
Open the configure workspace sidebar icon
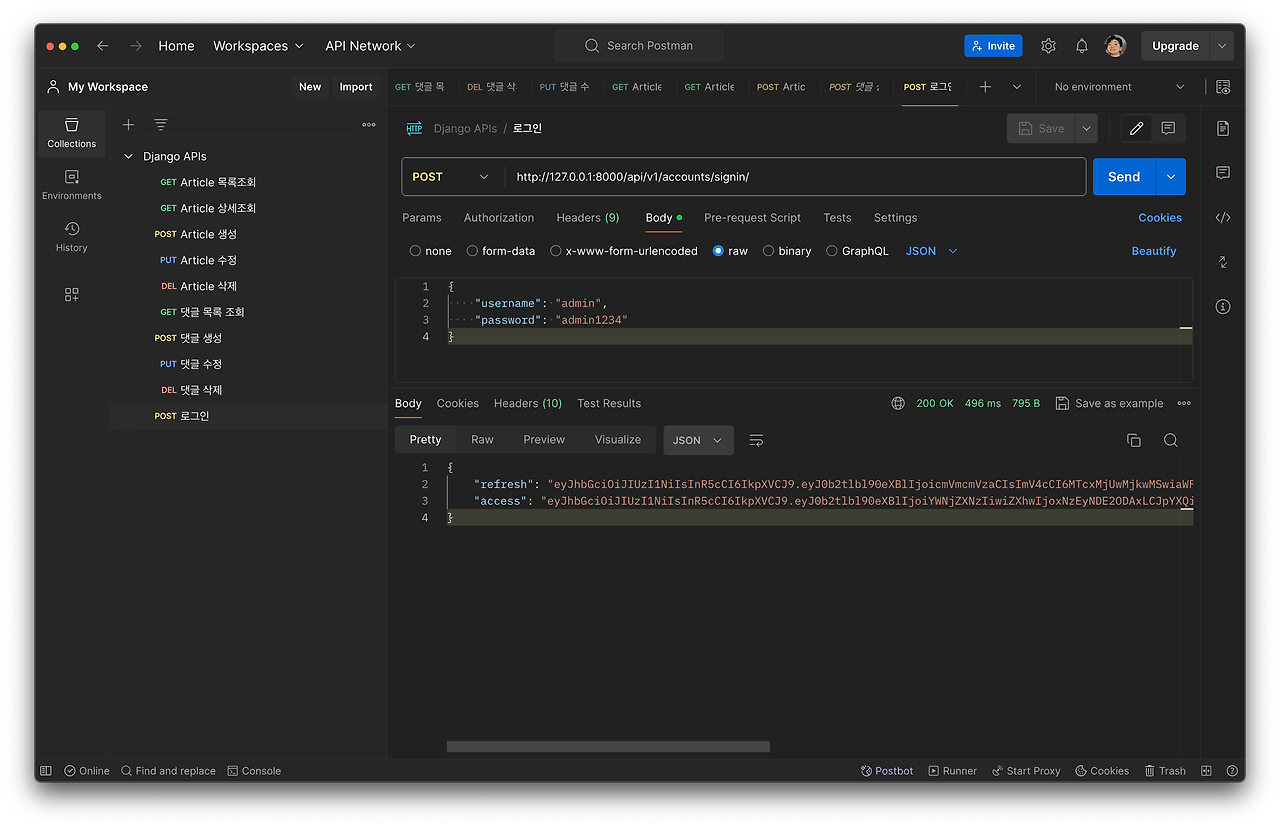pyautogui.click(x=72, y=294)
